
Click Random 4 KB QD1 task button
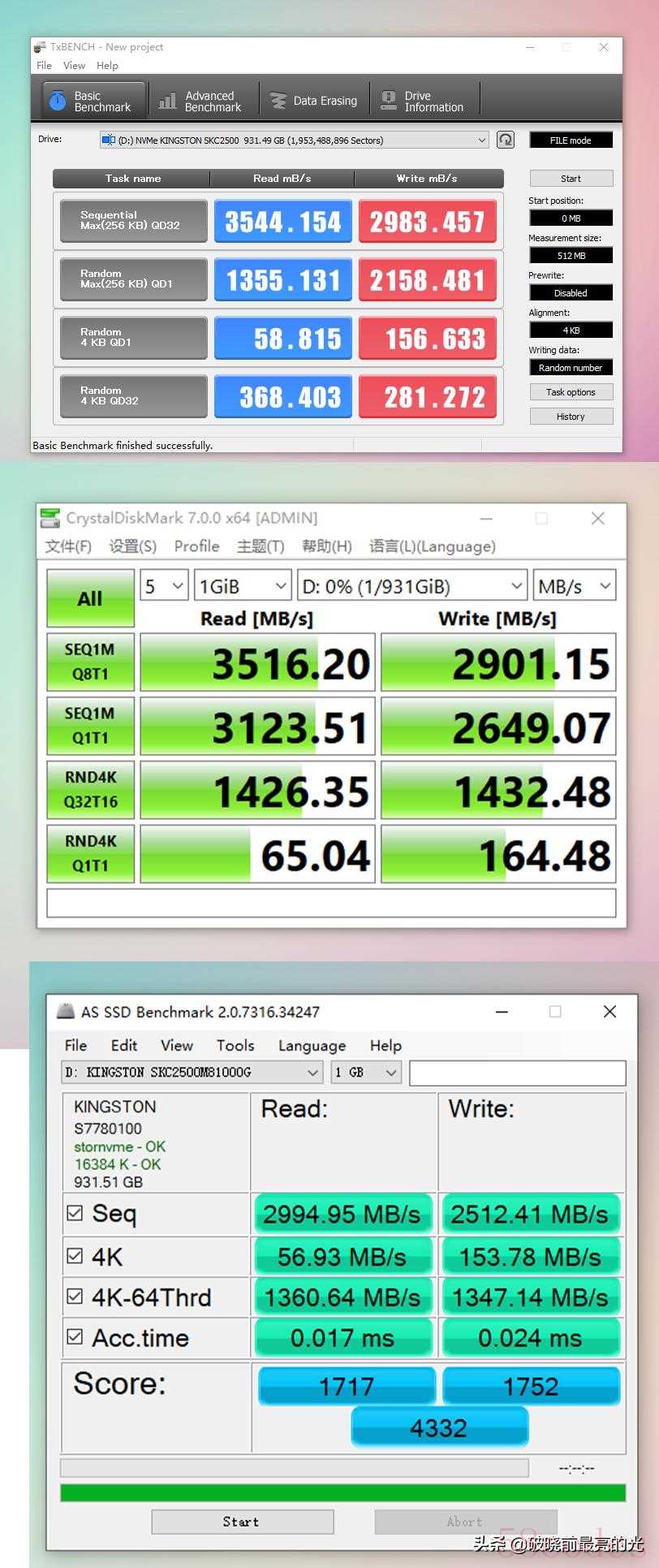click(x=134, y=338)
